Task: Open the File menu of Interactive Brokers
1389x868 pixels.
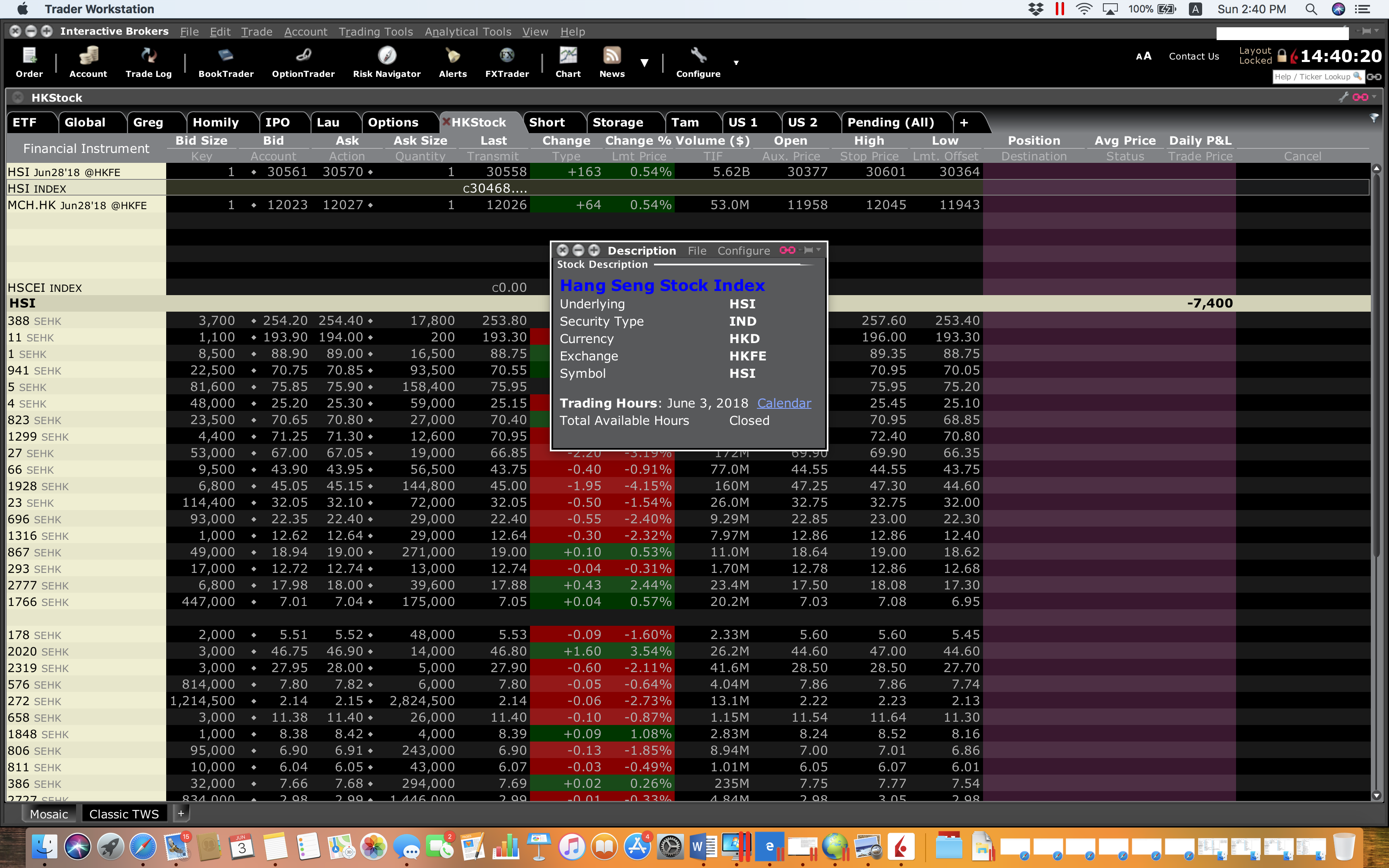Action: coord(189,31)
